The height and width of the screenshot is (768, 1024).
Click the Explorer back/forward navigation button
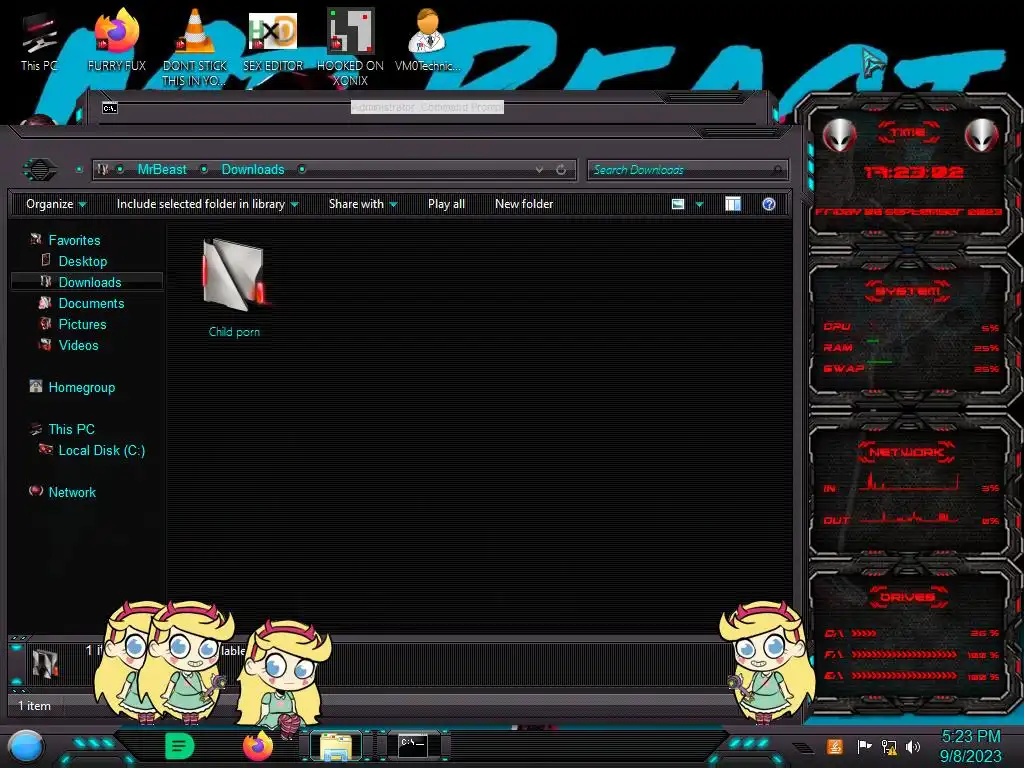40,170
